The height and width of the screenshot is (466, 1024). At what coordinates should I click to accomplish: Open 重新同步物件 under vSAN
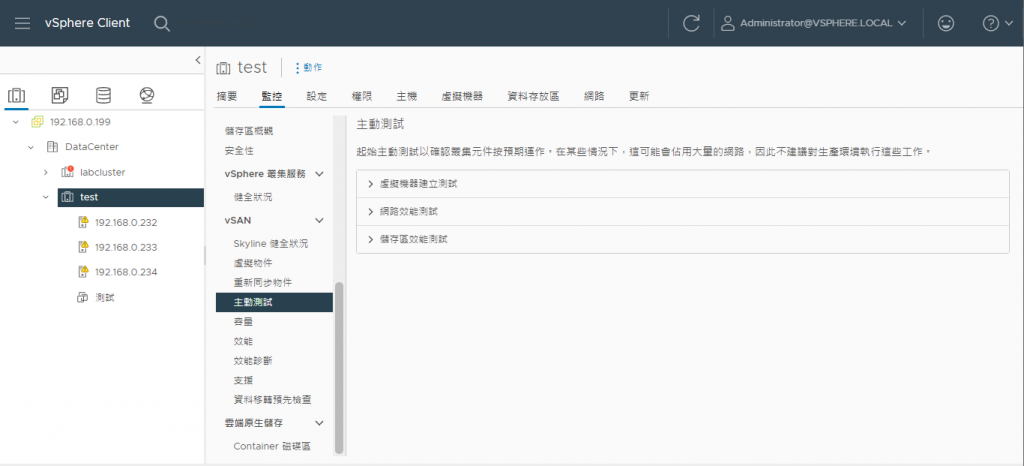(263, 283)
